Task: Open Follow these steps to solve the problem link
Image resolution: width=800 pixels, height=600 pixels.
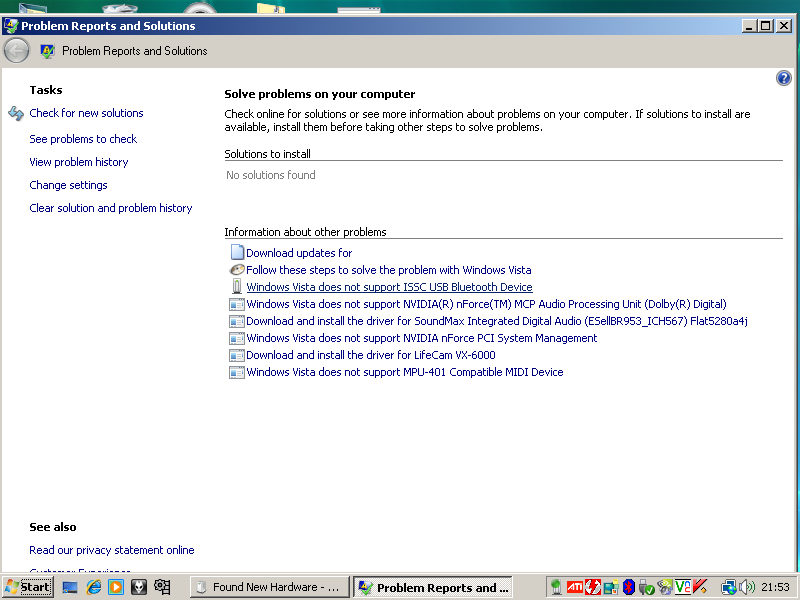Action: pyautogui.click(x=389, y=270)
